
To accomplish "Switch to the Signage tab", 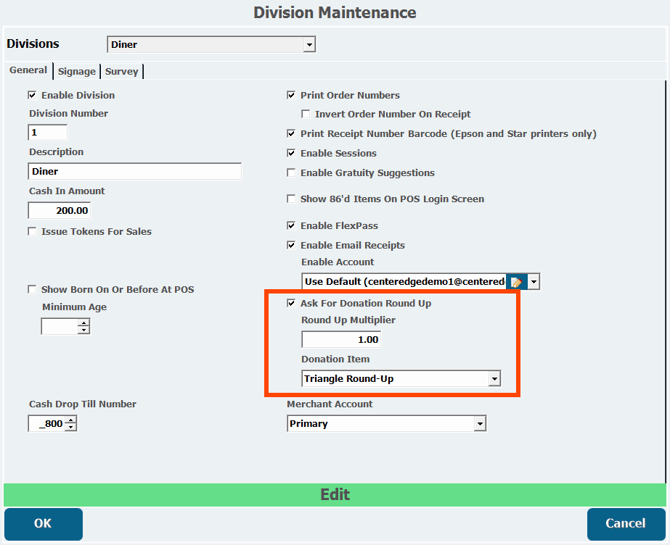I will 77,72.
